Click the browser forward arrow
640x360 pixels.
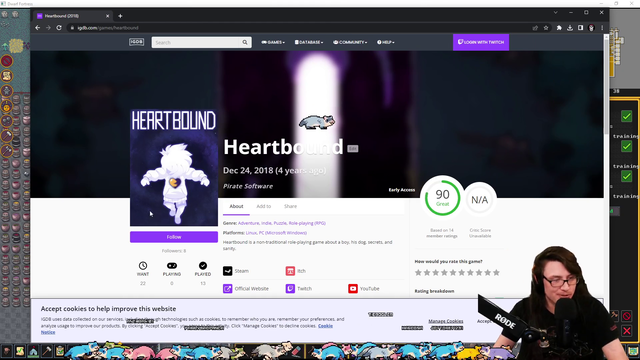point(48,28)
